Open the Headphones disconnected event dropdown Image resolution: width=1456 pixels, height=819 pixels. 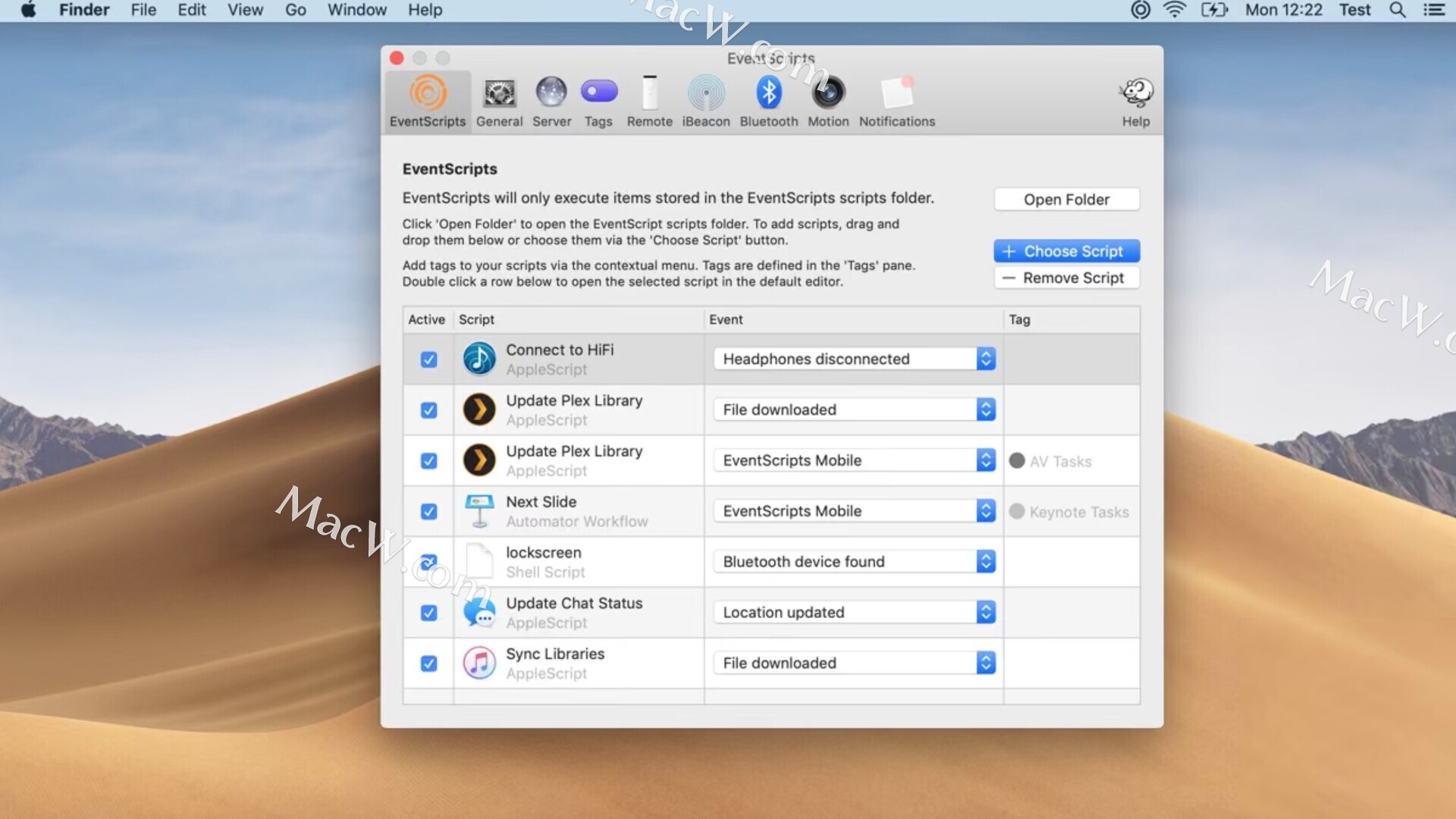pyautogui.click(x=854, y=359)
